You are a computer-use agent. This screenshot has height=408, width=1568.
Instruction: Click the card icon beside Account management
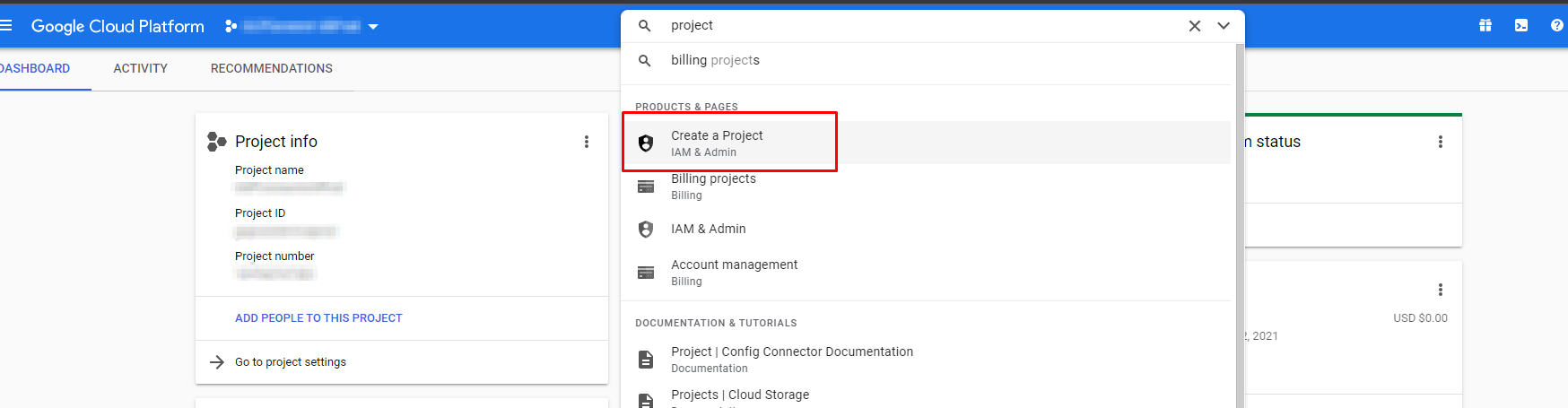(646, 273)
